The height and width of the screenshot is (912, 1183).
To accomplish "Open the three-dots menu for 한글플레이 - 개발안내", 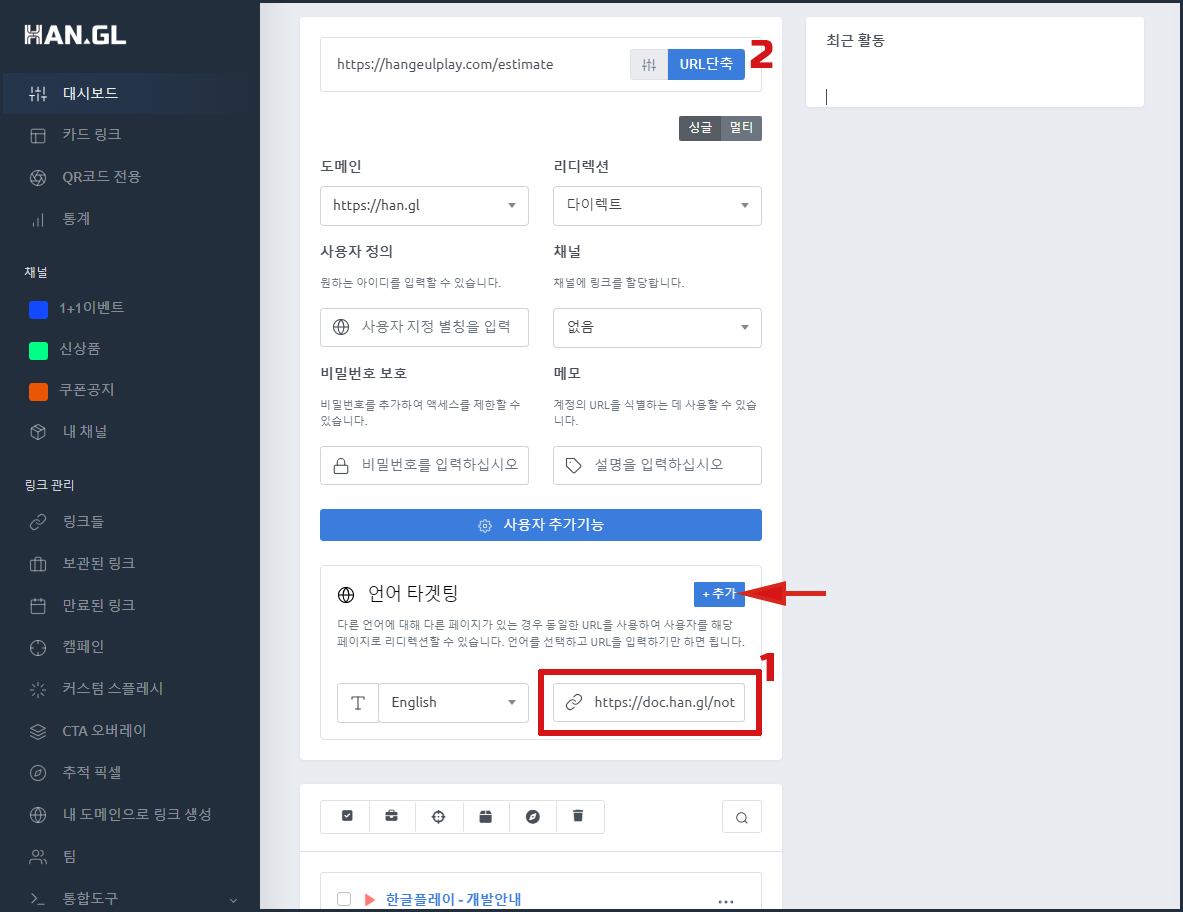I will coord(726,901).
